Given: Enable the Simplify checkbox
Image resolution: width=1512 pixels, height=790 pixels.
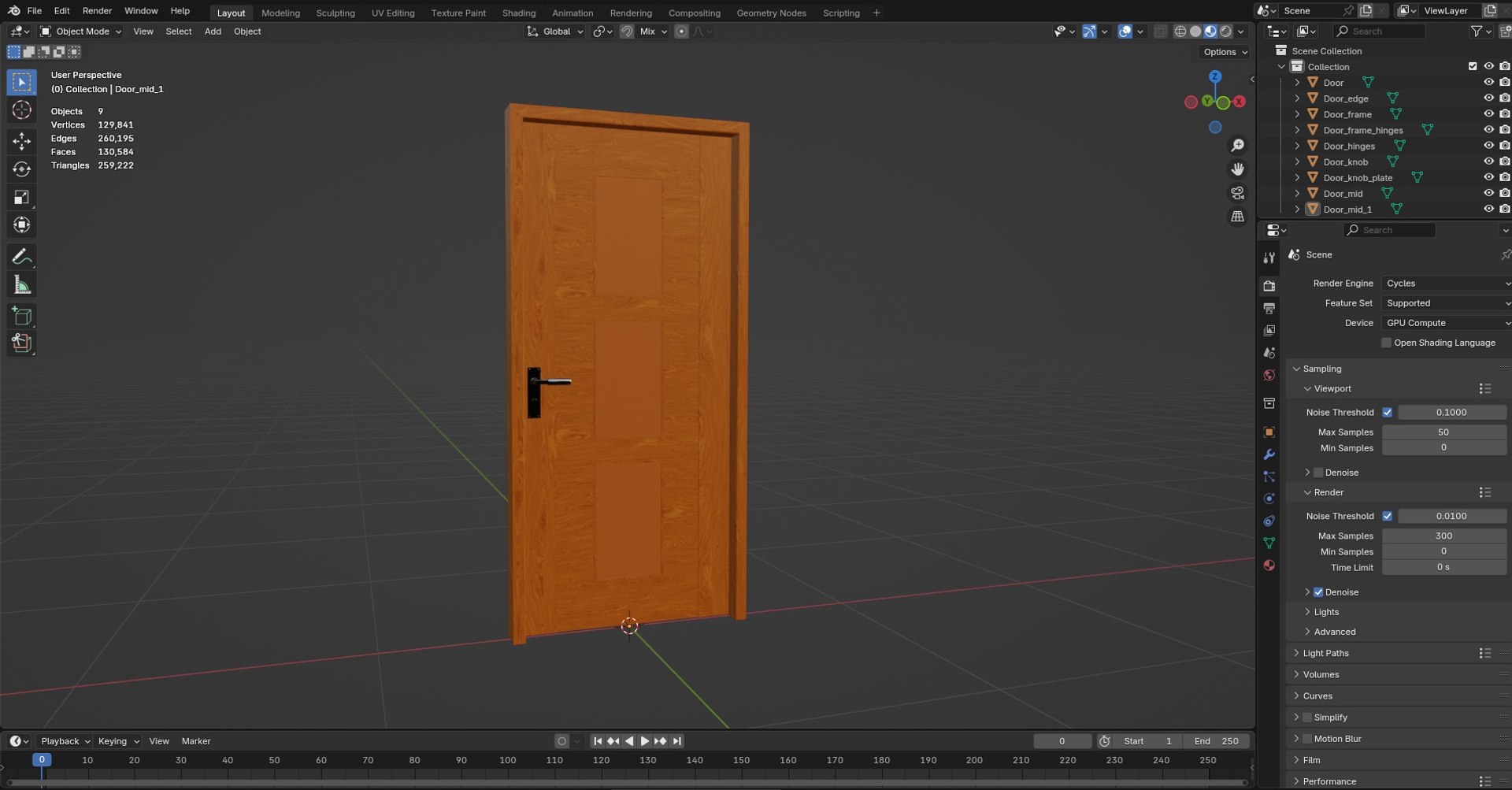Looking at the screenshot, I should pos(1307,718).
